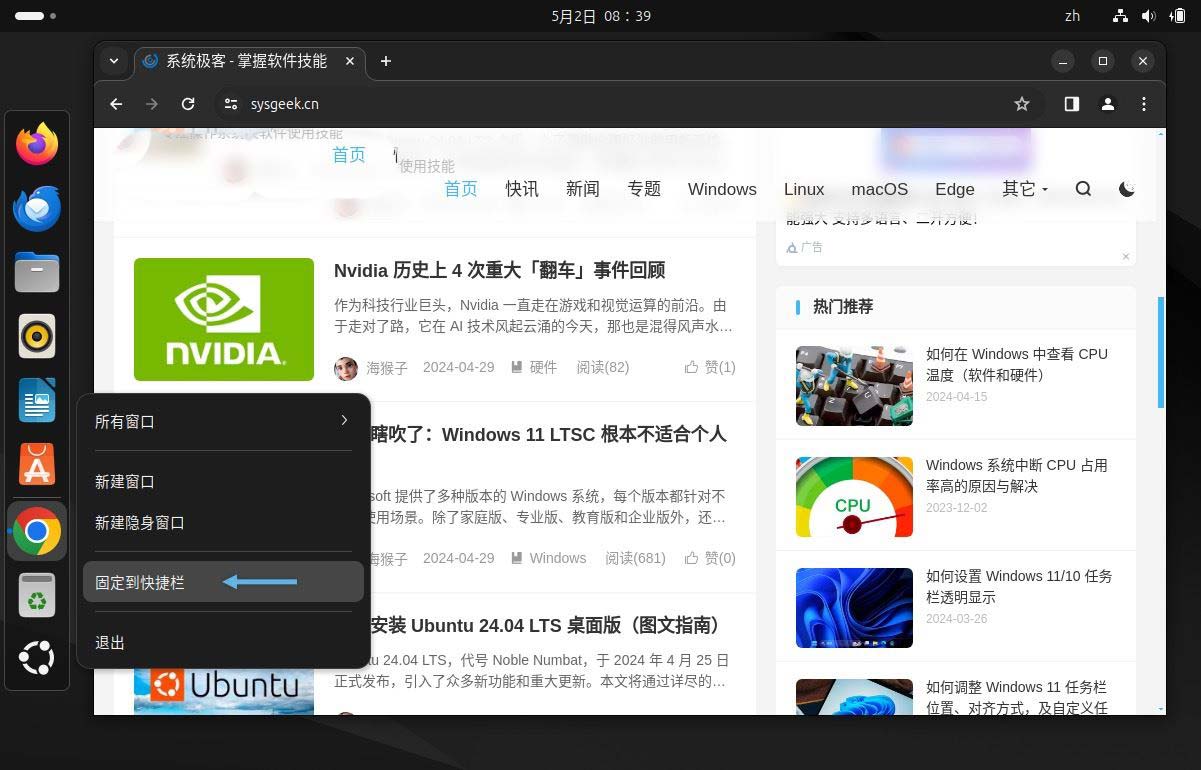
Task: Expand the 所有窗口 submenu
Action: coord(222,421)
